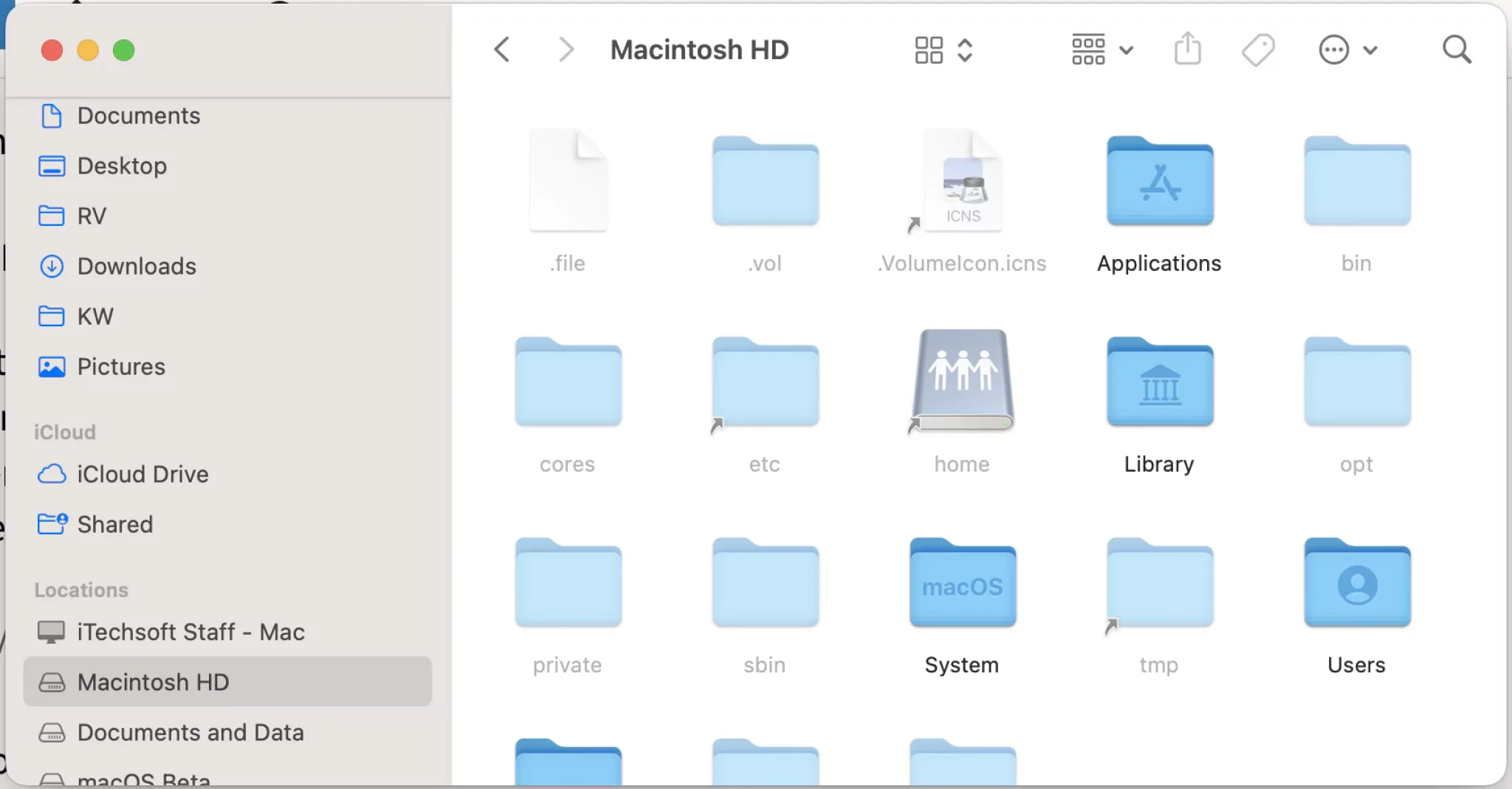Go forward with the right chevron button
The width and height of the screenshot is (1512, 789).
pyautogui.click(x=566, y=50)
